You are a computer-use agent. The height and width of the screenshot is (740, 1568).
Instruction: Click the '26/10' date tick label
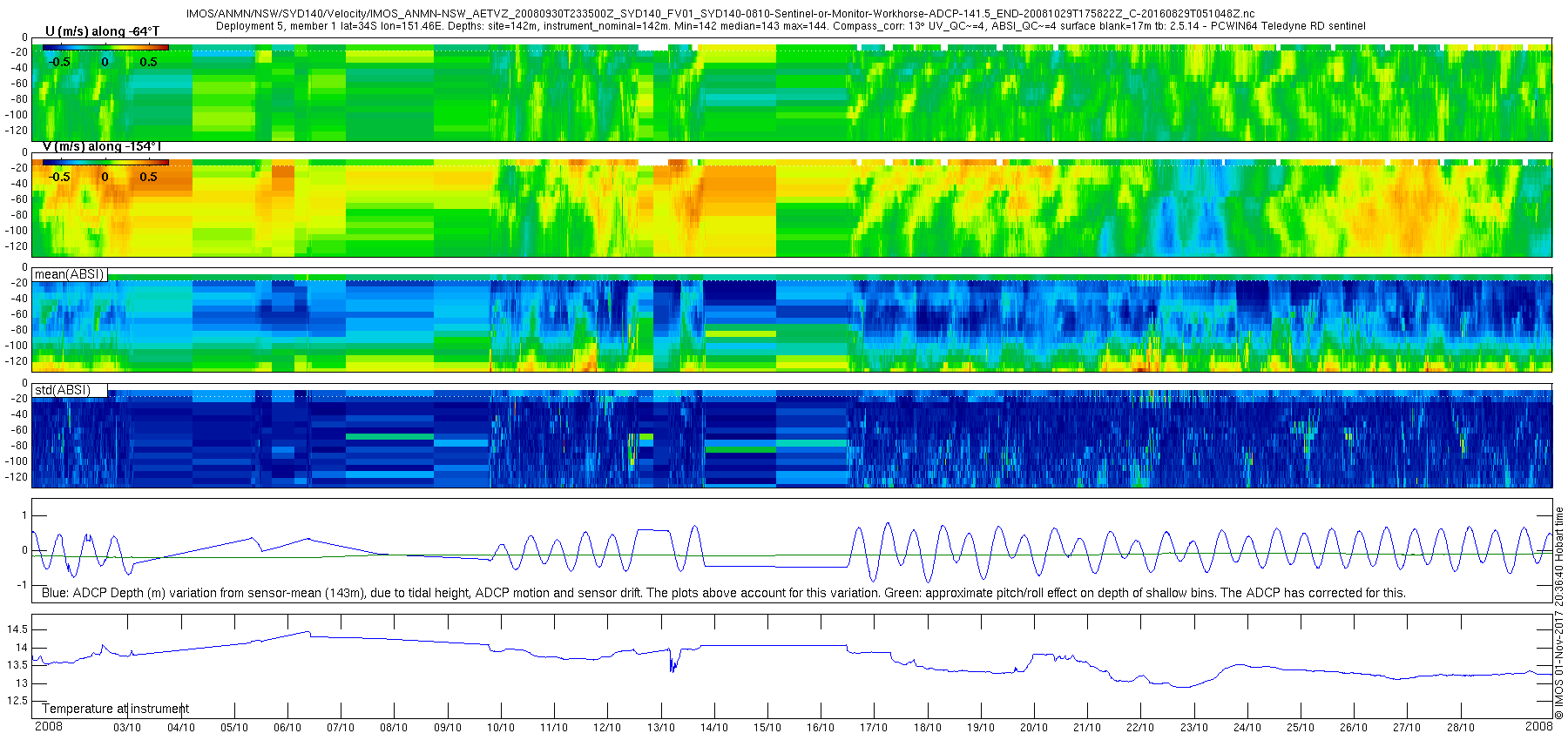click(x=1354, y=728)
